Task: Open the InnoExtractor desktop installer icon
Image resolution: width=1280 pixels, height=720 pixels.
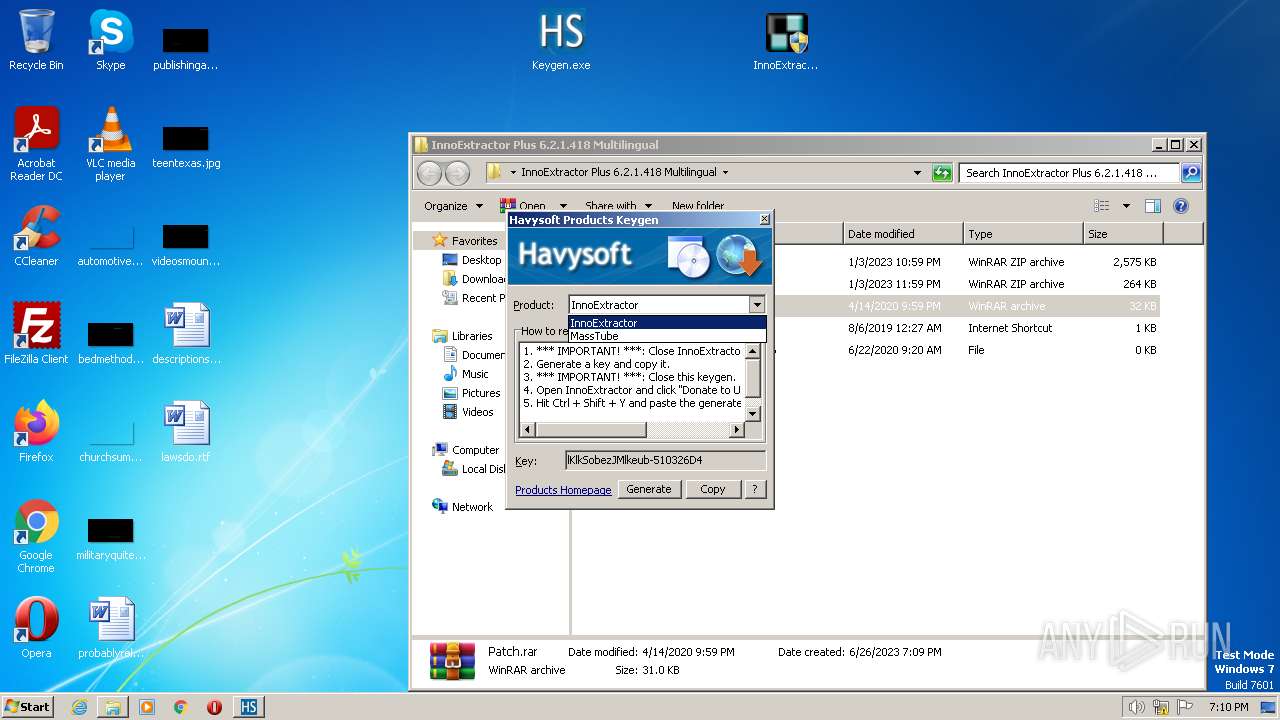Action: coord(786,40)
